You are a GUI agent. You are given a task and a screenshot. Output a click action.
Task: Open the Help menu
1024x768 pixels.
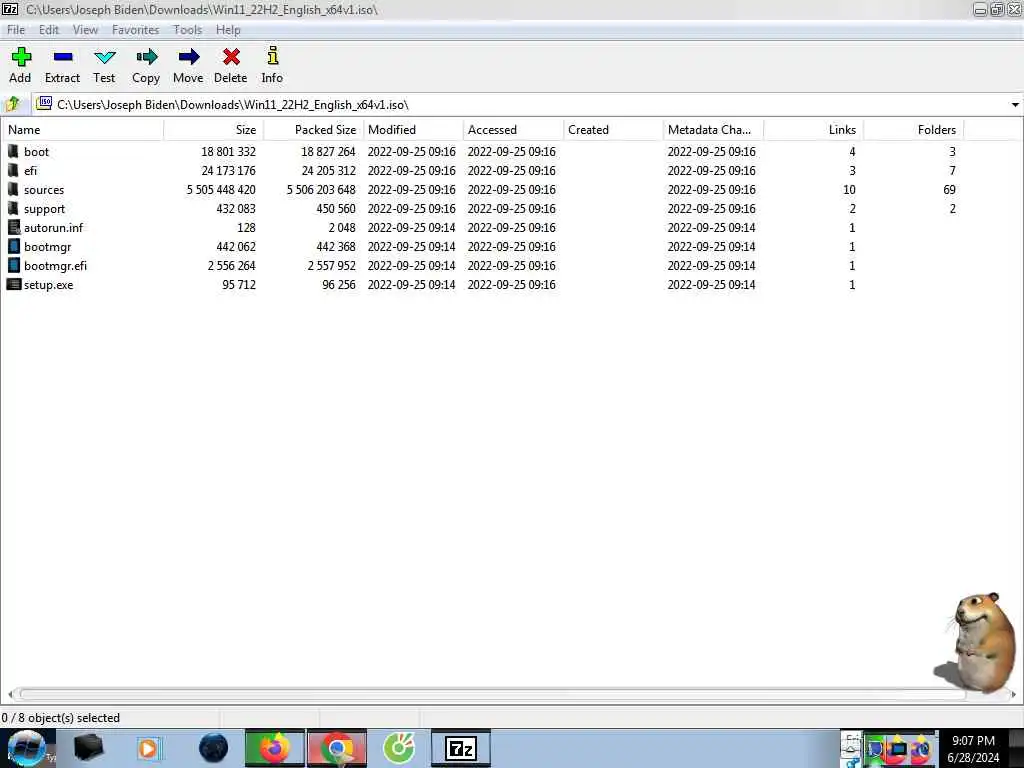(228, 30)
